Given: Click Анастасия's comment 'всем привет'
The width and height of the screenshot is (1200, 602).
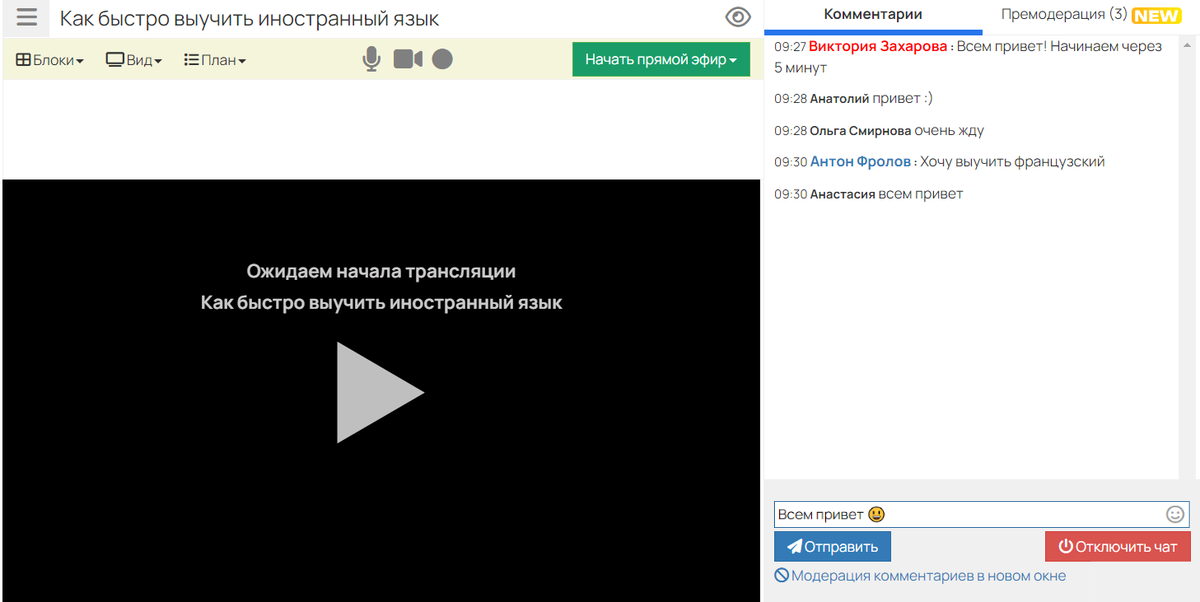Looking at the screenshot, I should 920,193.
